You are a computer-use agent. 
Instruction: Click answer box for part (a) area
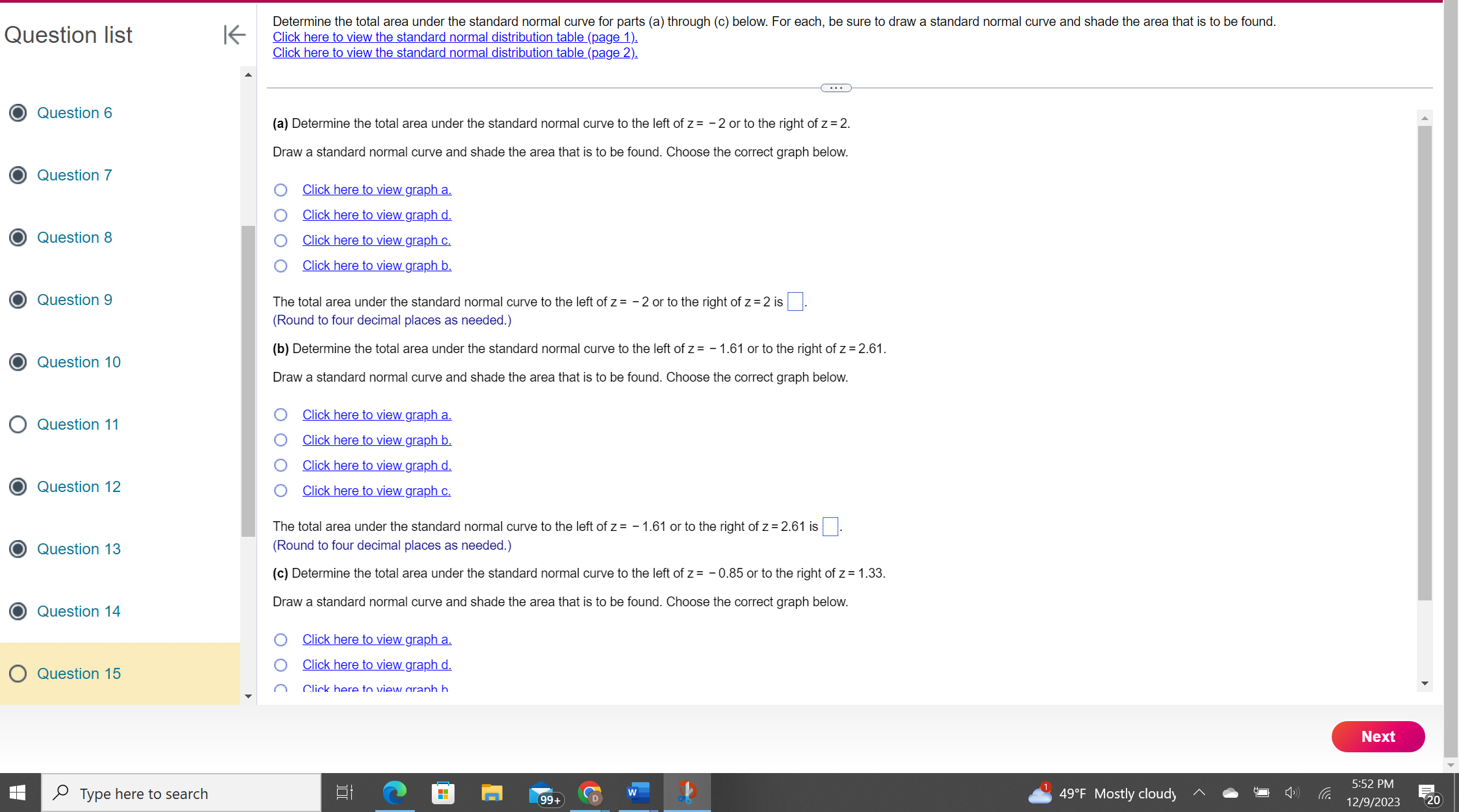pyautogui.click(x=795, y=302)
